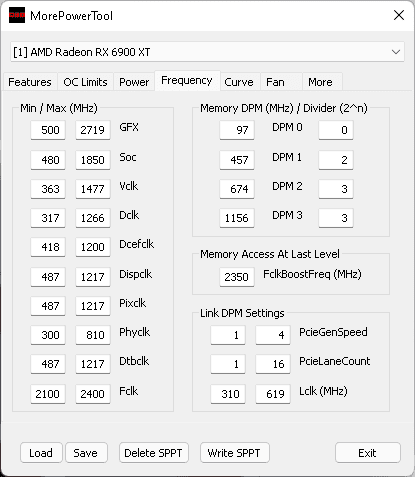Edit Soc maximum frequency field 1850
This screenshot has width=415, height=477.
(93, 160)
